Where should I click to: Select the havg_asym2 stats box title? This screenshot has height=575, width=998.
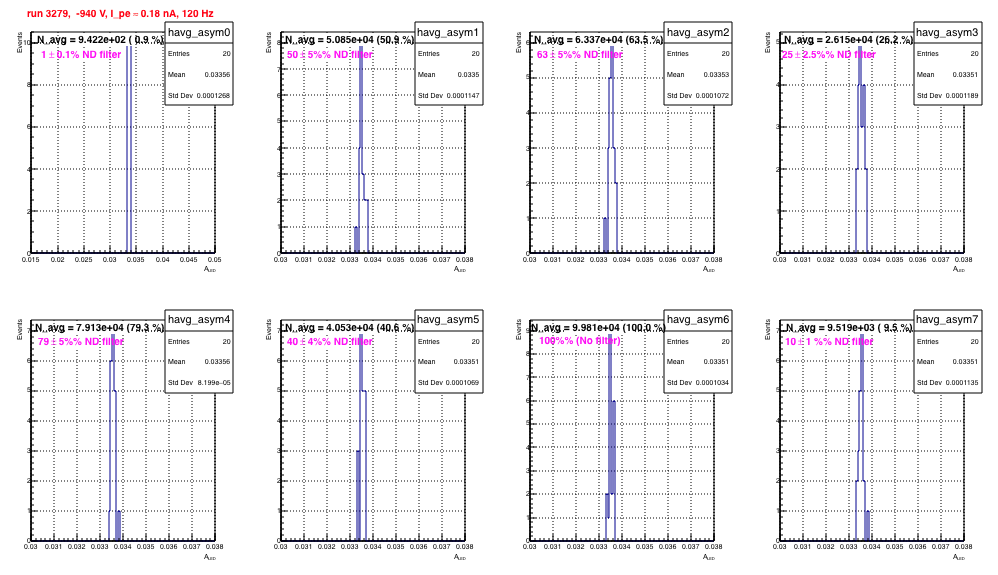pyautogui.click(x=698, y=32)
